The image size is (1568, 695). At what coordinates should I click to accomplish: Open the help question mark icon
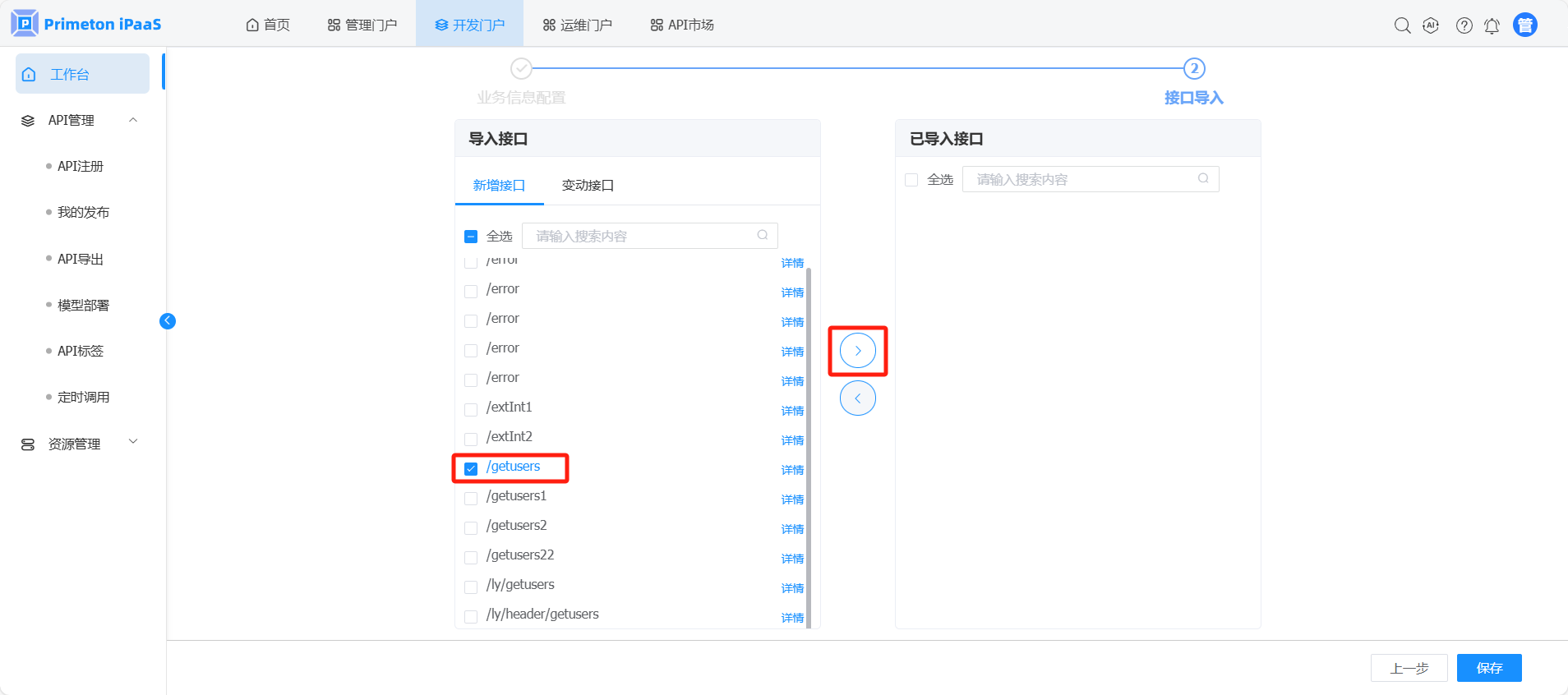click(1464, 25)
